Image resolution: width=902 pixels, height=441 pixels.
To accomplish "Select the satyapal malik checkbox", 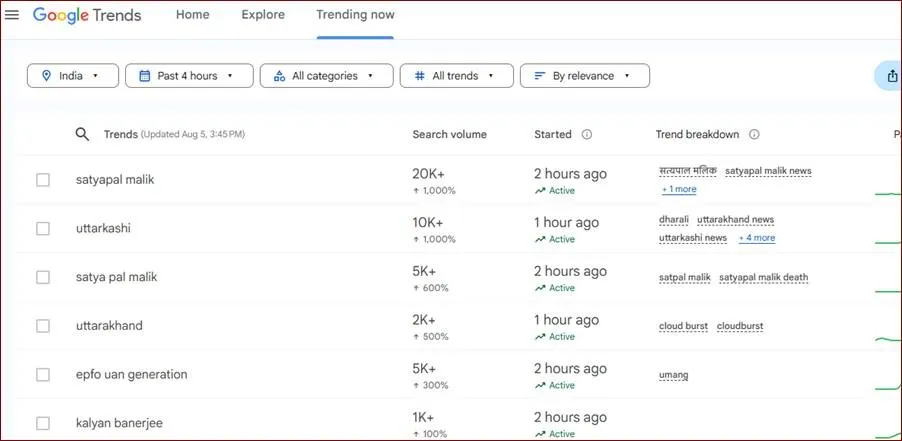I will 43,180.
